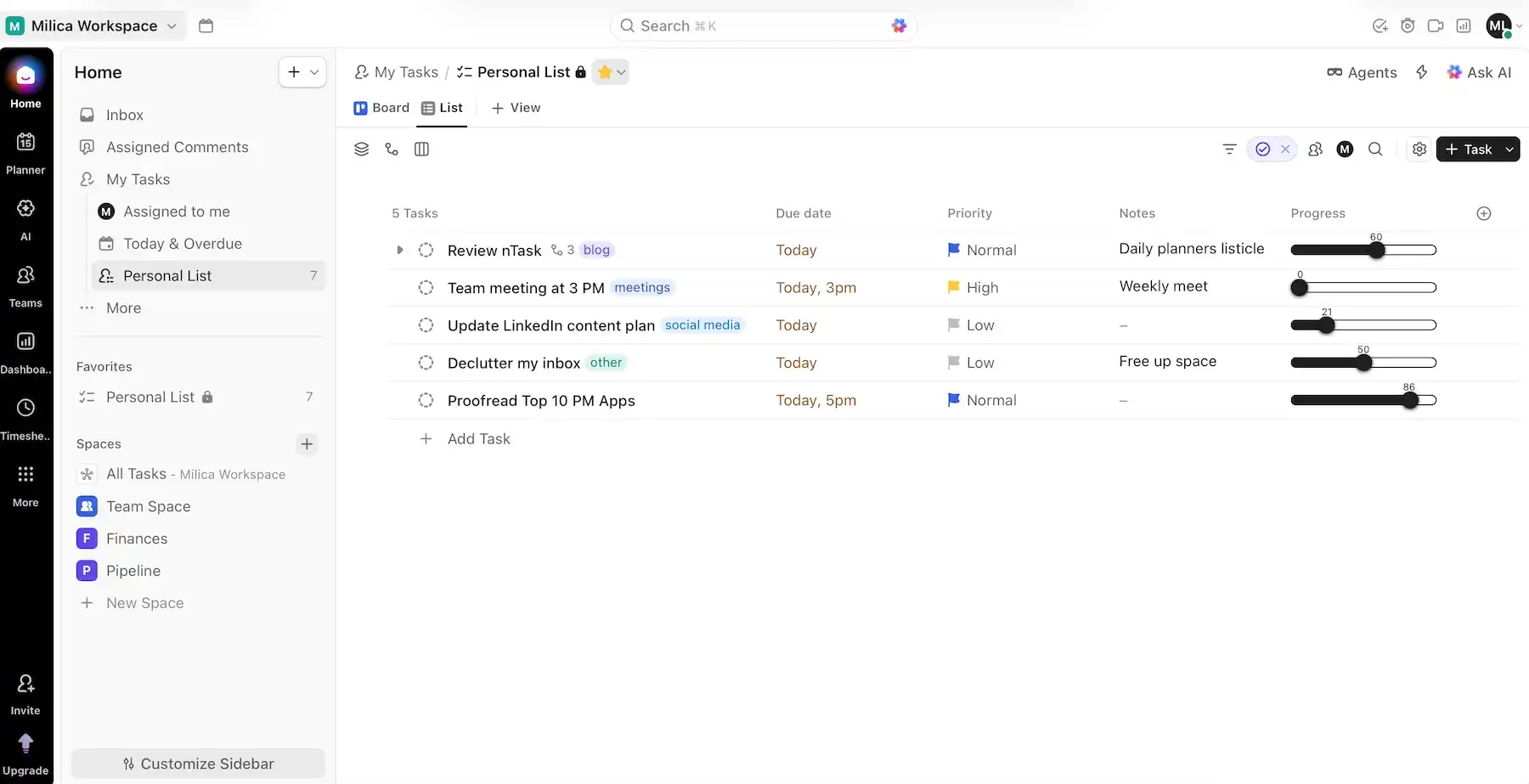This screenshot has width=1529, height=784.
Task: Click the columns icon in the view toolbar
Action: [421, 149]
